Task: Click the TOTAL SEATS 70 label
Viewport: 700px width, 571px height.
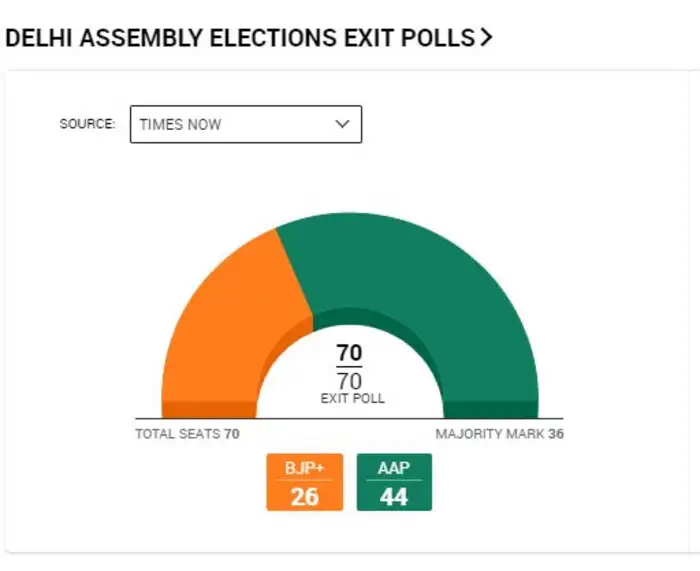Action: coord(187,435)
